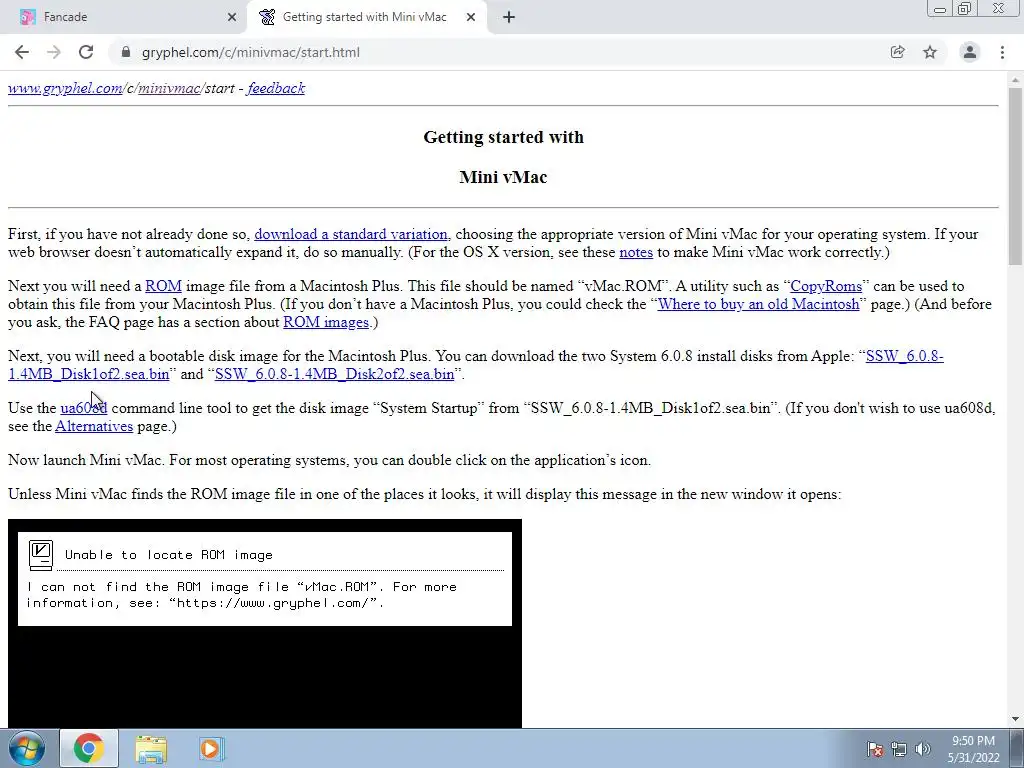The height and width of the screenshot is (768, 1024).
Task: Open the Chrome profile icon
Action: point(970,52)
